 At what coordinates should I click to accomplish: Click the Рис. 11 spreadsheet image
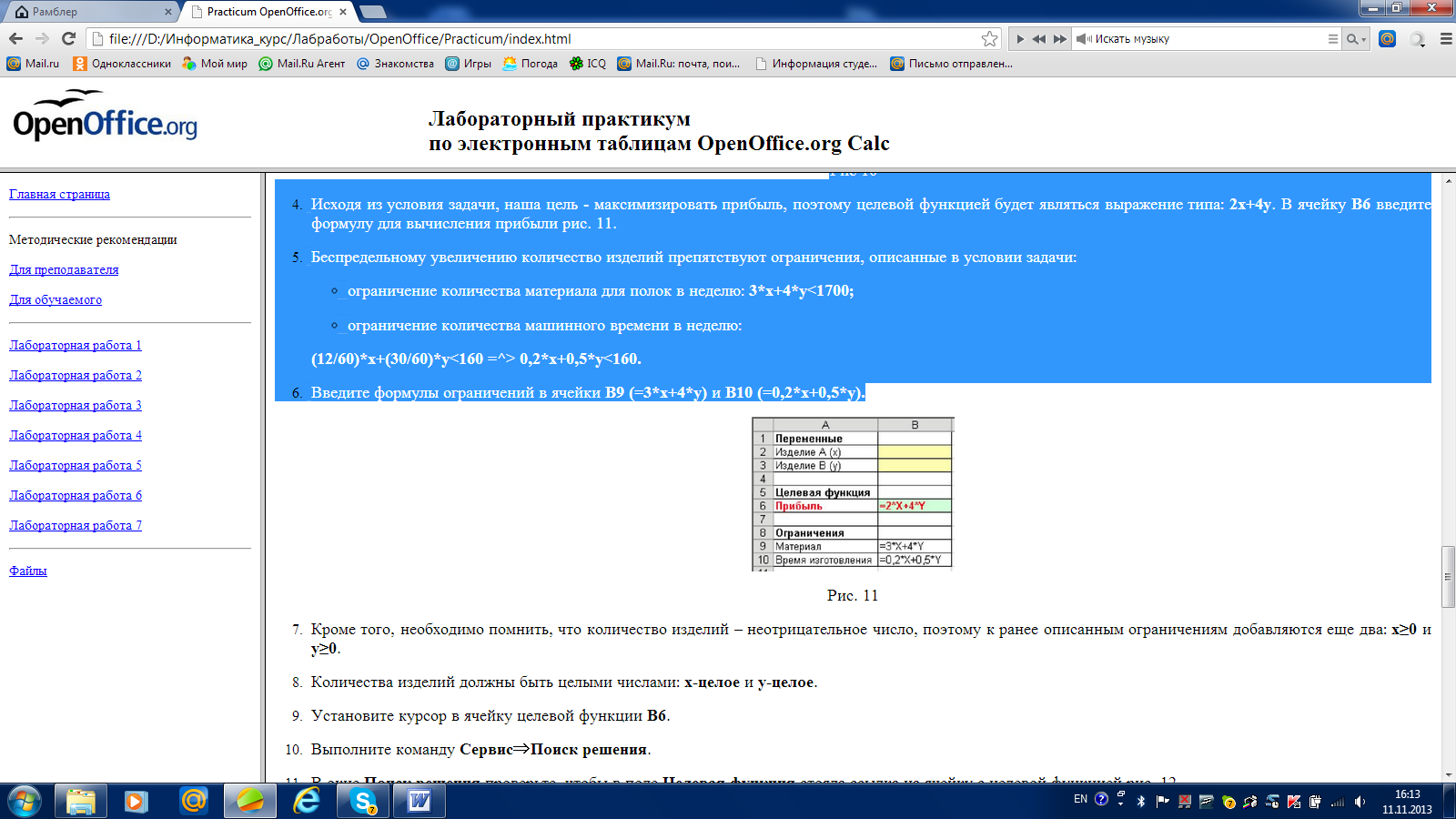click(x=853, y=493)
